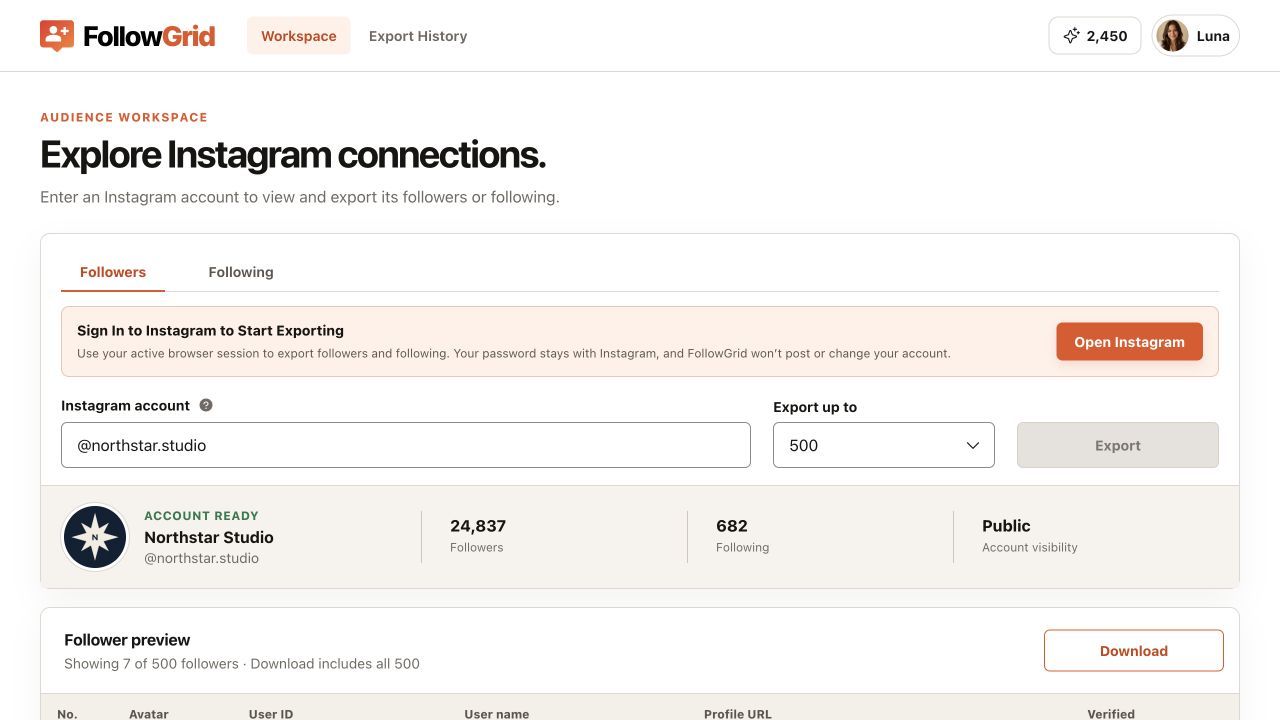The width and height of the screenshot is (1280, 720).
Task: Click the @northstar.studio handle under Northstar Studio
Action: (x=202, y=559)
